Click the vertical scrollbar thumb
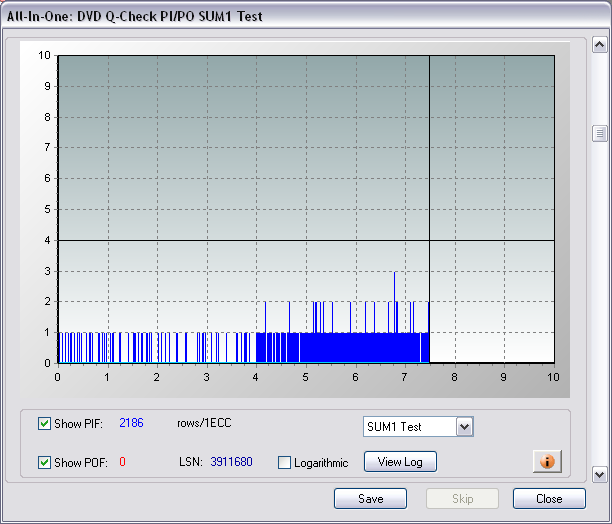 coord(600,134)
